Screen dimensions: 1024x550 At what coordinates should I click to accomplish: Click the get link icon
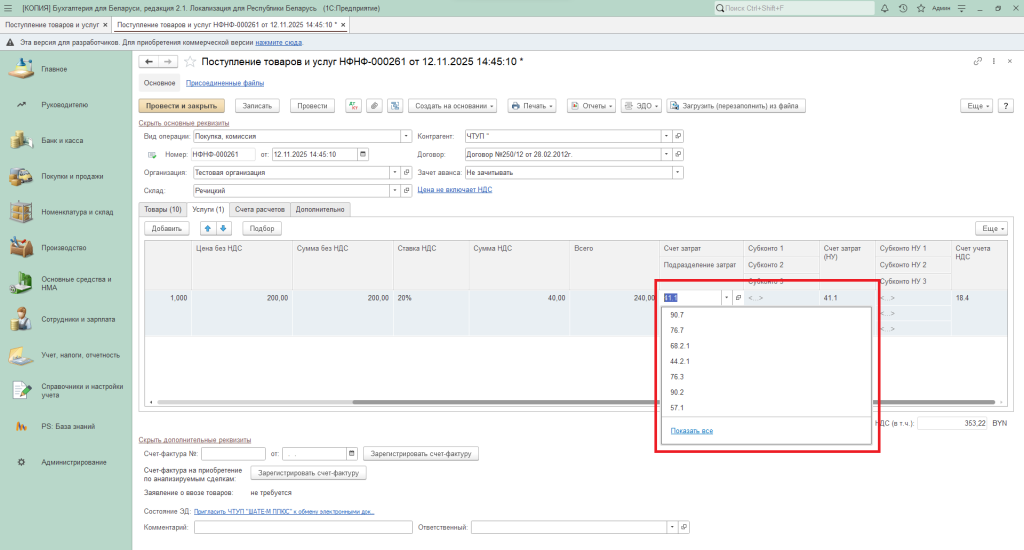(x=977, y=62)
